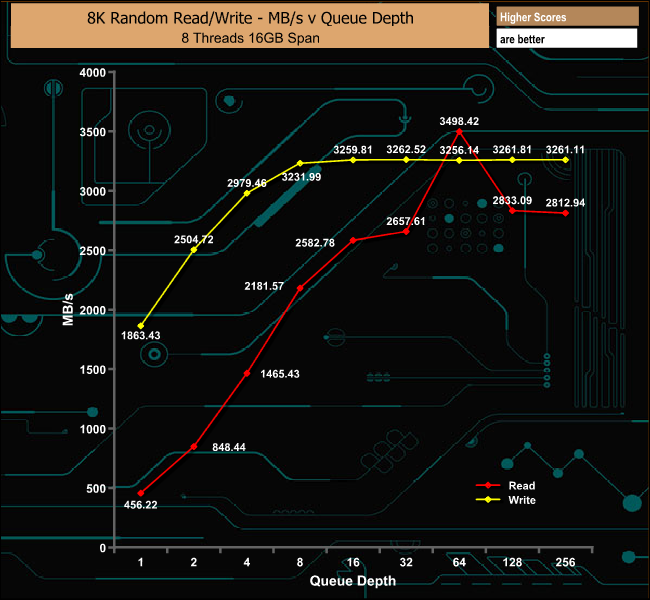Image resolution: width=650 pixels, height=600 pixels.
Task: Click the read data label 2582.78
Action: pyautogui.click(x=315, y=243)
